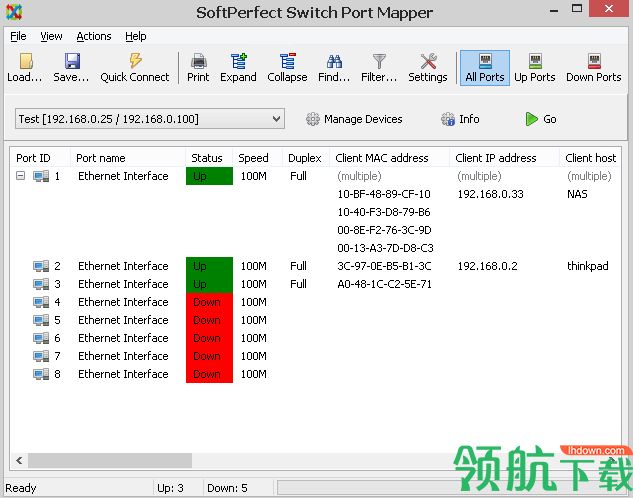Screen dimensions: 633x498
Task: Collapse all rows with Collapse button
Action: point(287,67)
